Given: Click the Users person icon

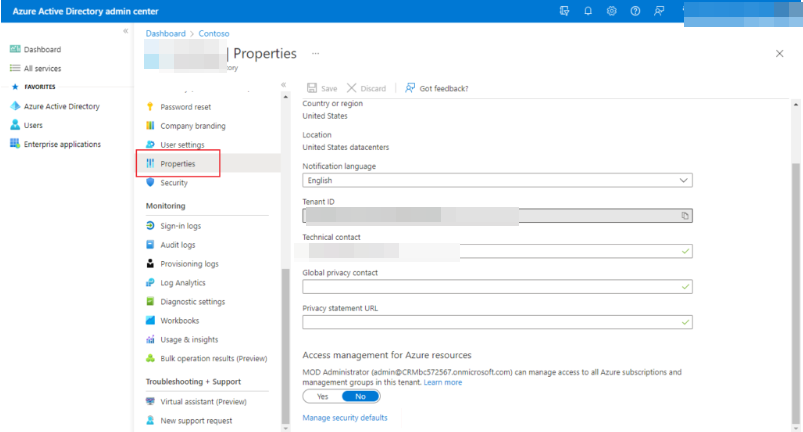Looking at the screenshot, I should coord(15,125).
